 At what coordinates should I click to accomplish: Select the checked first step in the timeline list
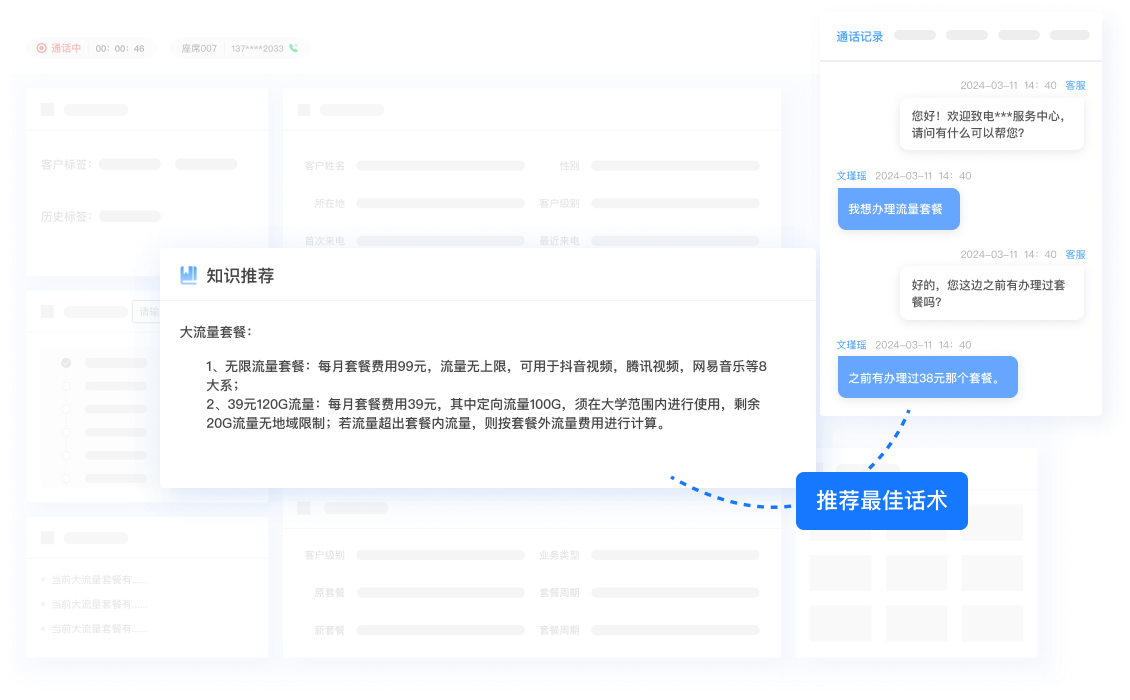click(66, 363)
